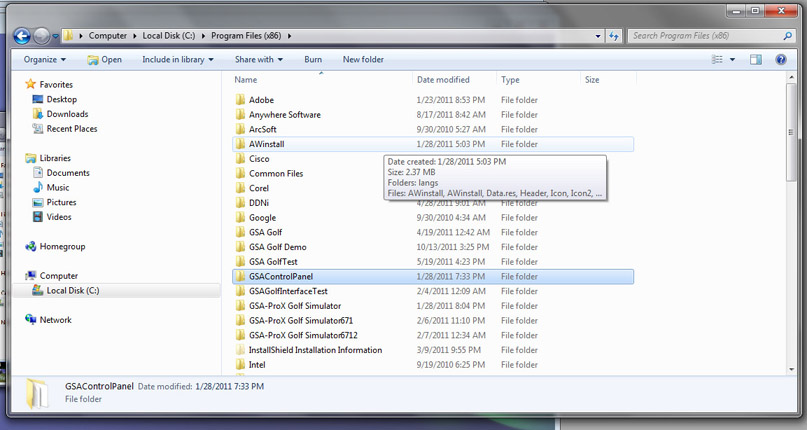
Task: Select Favorites in the navigation pane
Action: point(56,84)
